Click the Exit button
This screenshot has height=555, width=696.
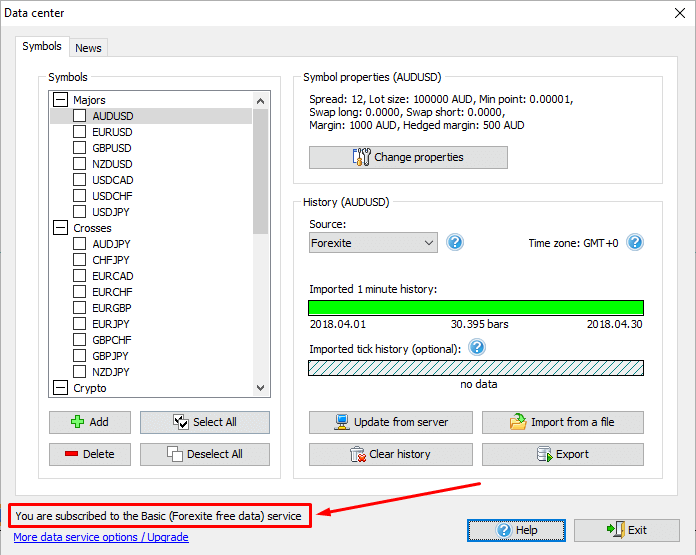pyautogui.click(x=626, y=530)
